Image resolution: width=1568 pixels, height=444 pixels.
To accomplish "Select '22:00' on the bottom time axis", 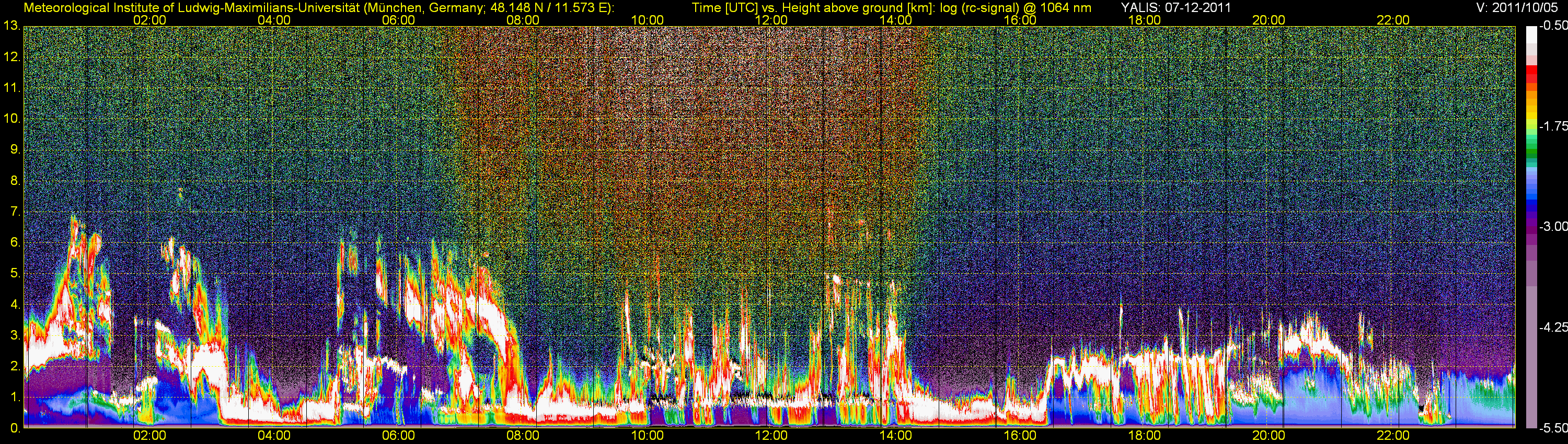I will point(1393,436).
